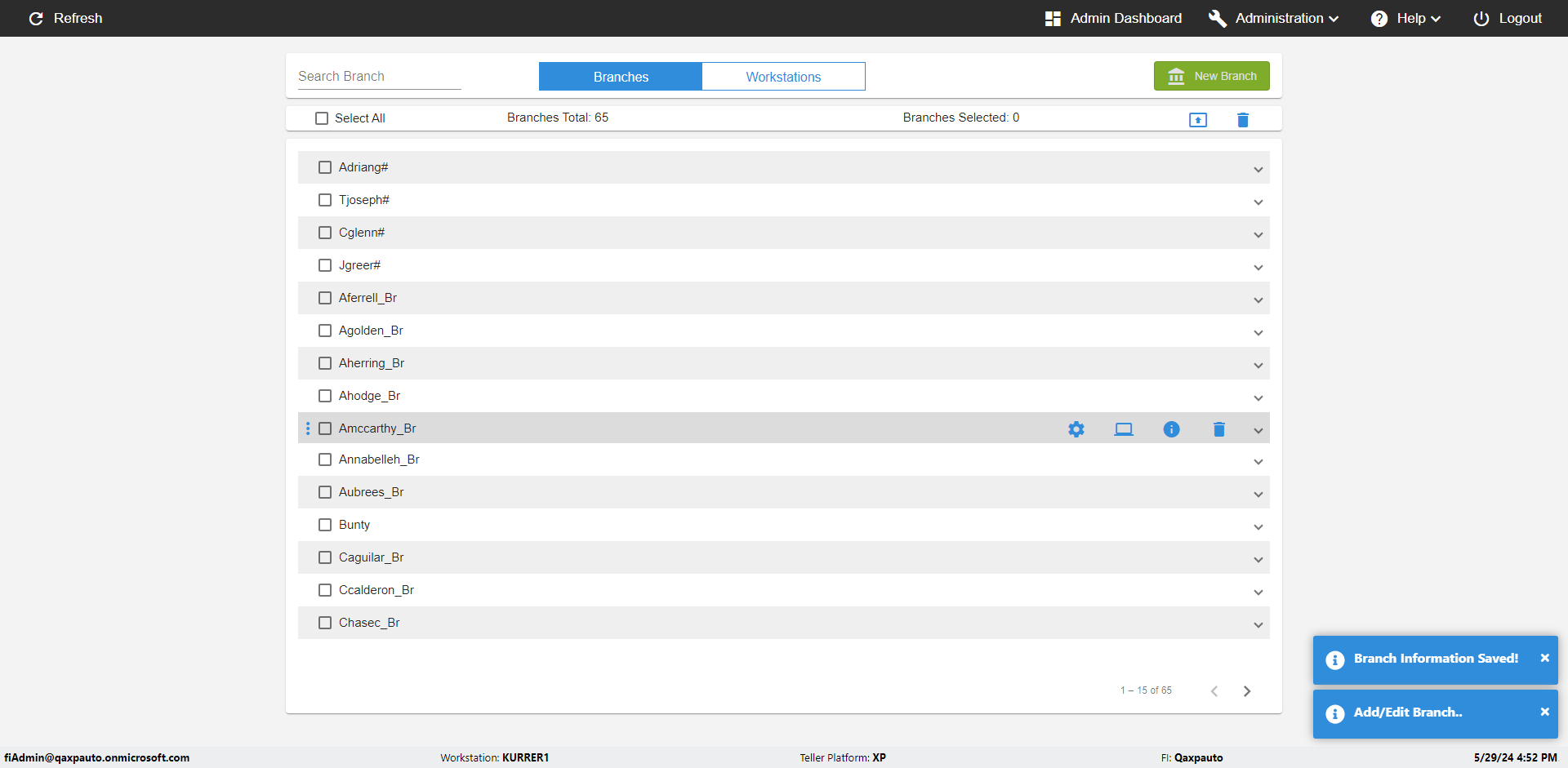This screenshot has height=768, width=1568.
Task: Check the Tjoseph# branch checkbox
Action: coord(325,200)
